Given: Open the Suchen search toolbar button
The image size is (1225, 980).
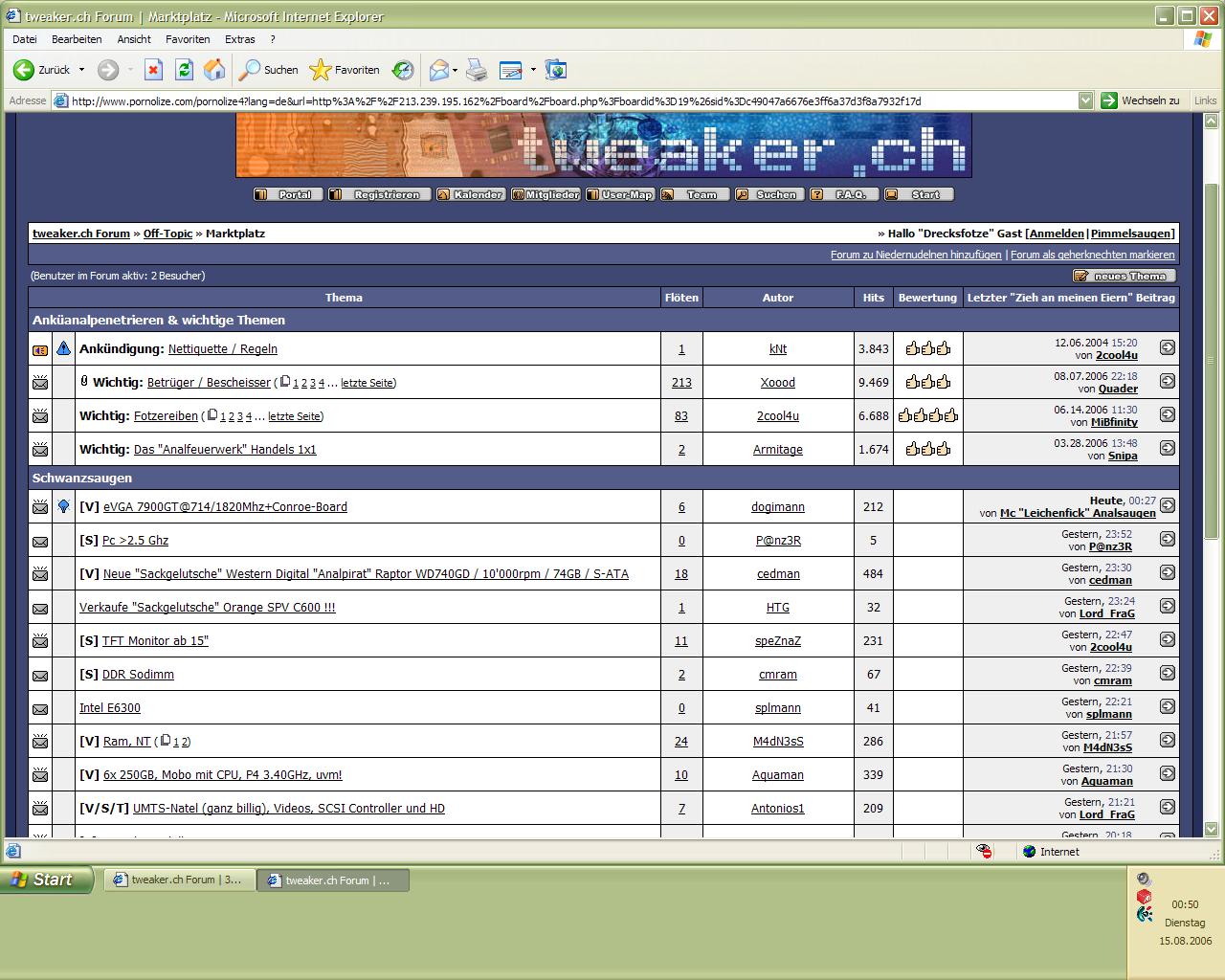Looking at the screenshot, I should [x=269, y=70].
